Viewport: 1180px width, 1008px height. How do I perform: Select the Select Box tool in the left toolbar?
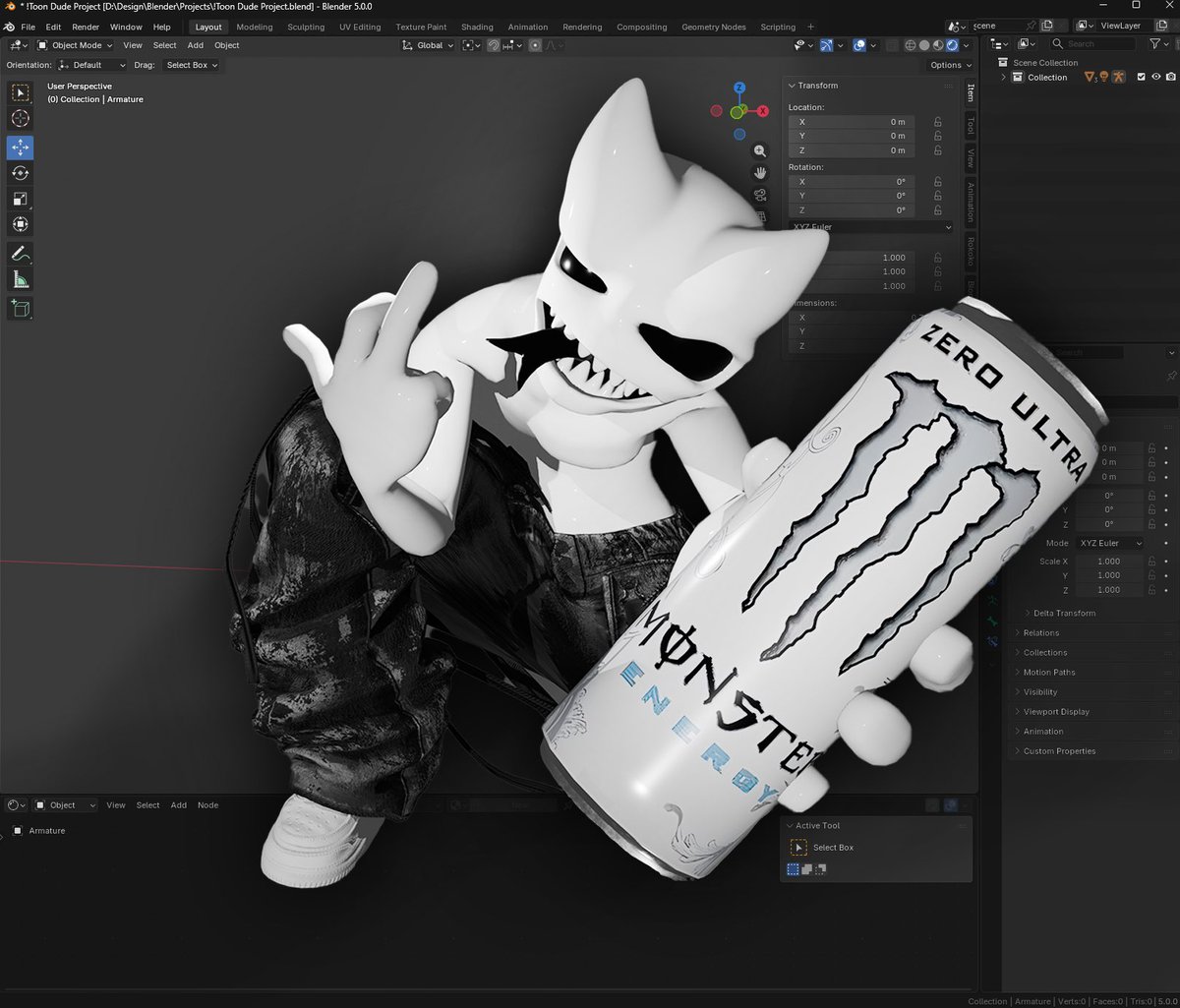[20, 93]
